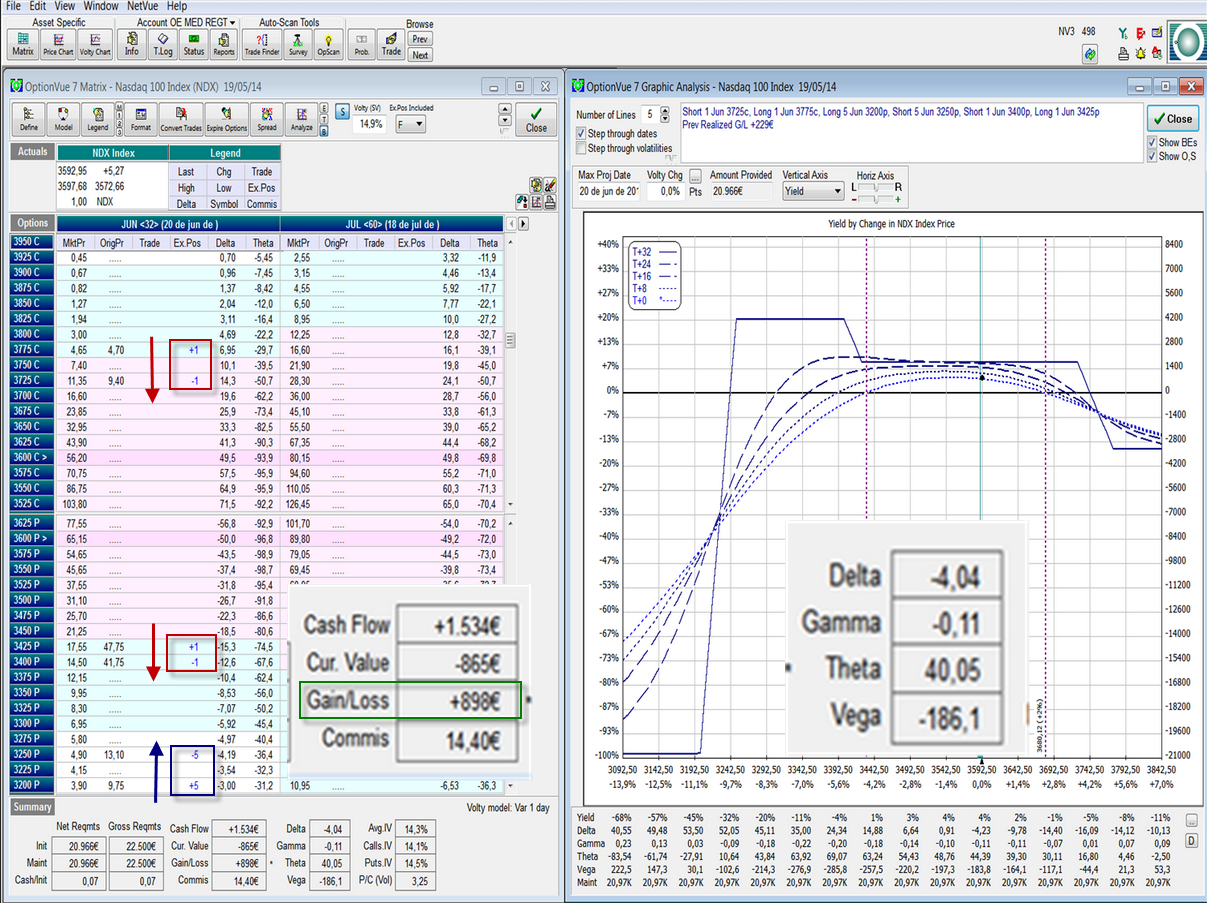
Task: Click the Convert Trades icon
Action: pyautogui.click(x=181, y=119)
